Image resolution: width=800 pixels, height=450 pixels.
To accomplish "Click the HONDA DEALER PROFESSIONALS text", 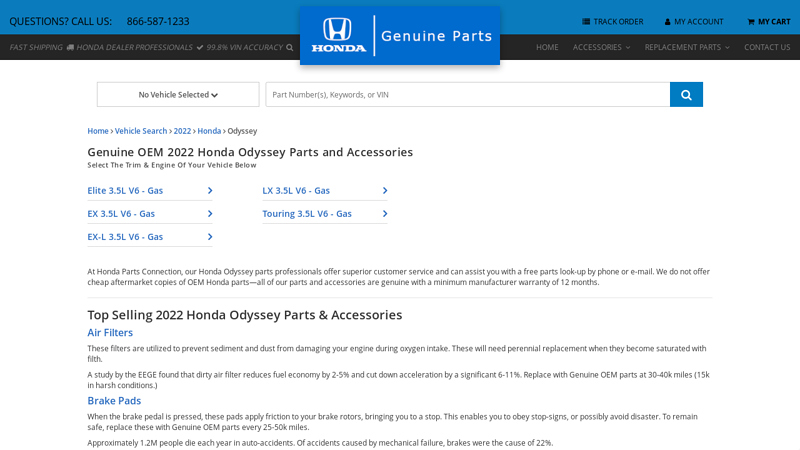I will pos(135,47).
